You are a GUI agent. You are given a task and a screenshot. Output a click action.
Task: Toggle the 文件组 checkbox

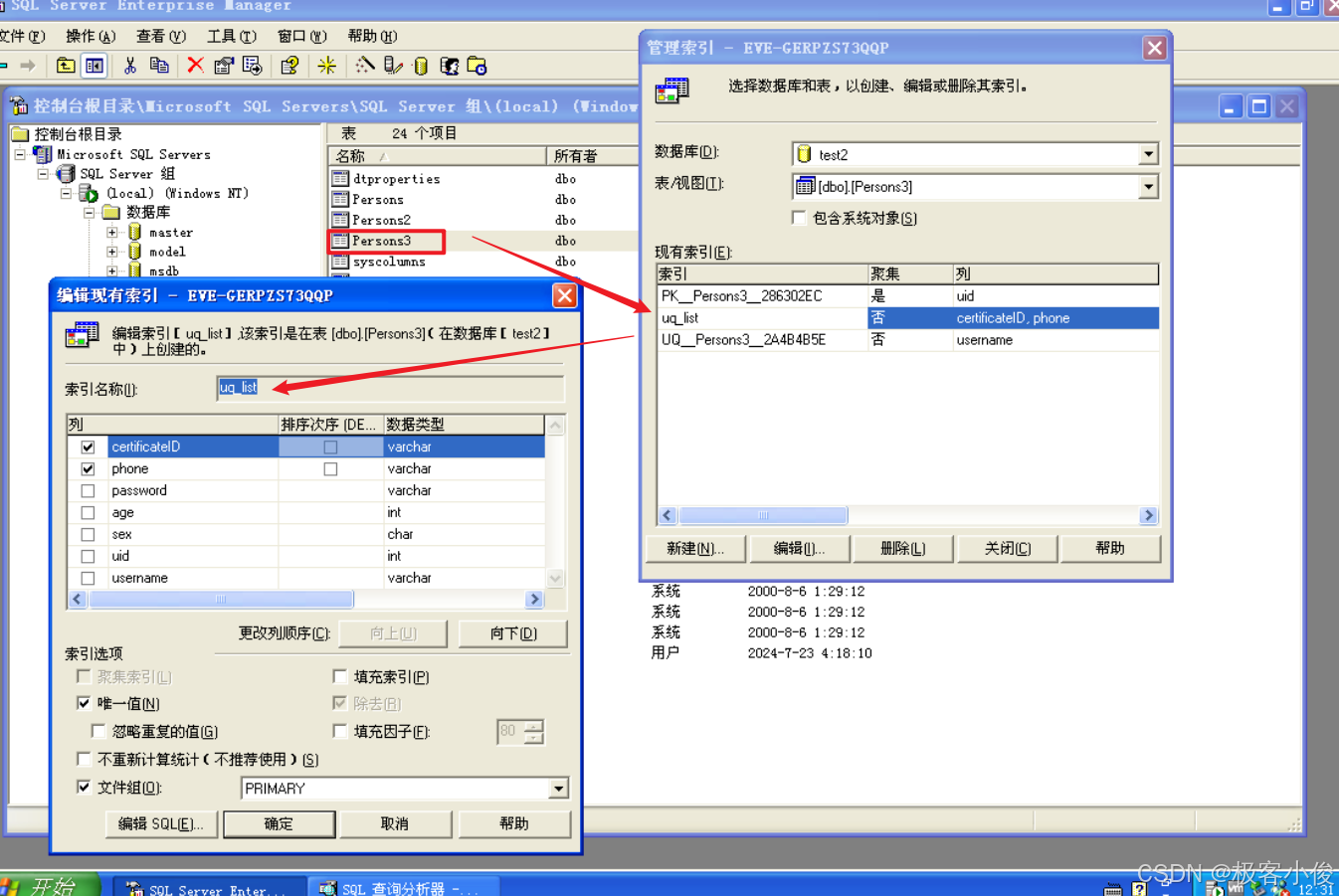84,787
